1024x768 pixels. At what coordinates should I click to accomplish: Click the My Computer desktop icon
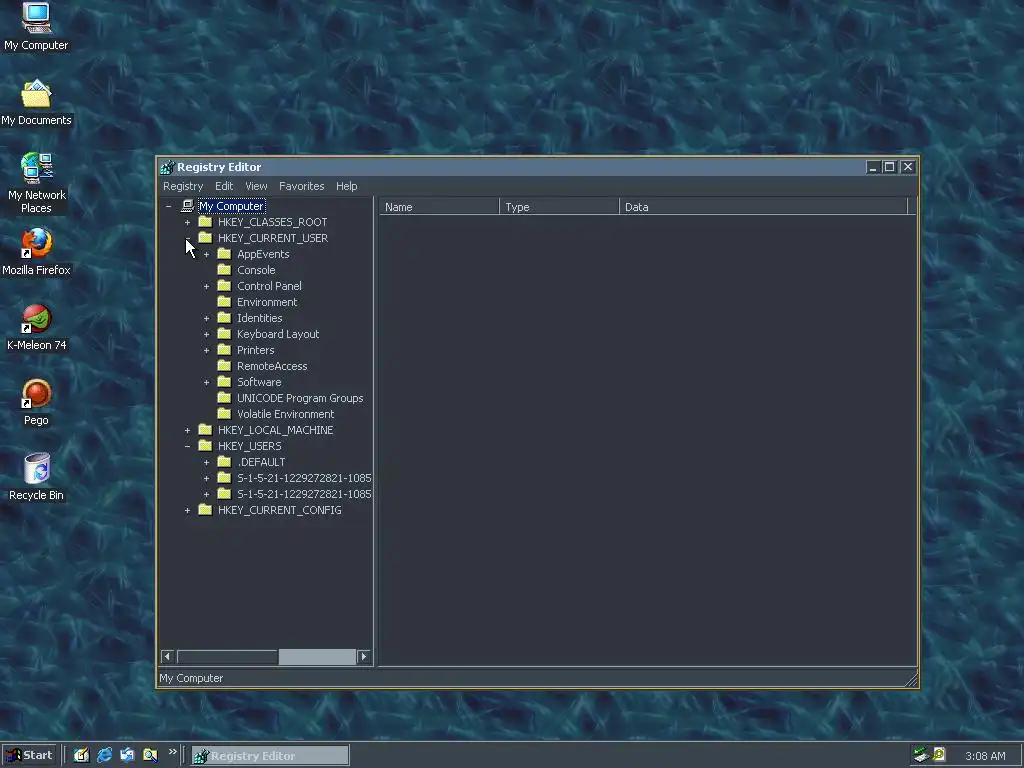coord(36,27)
